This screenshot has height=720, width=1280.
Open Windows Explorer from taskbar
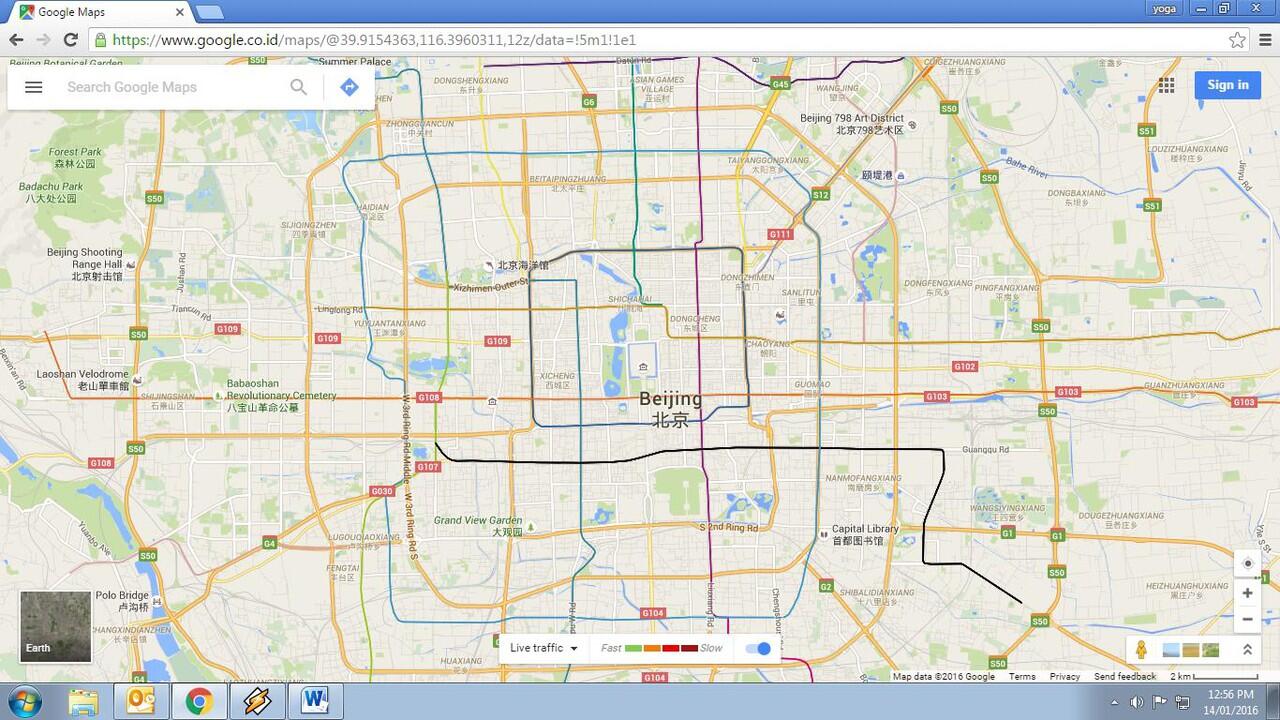pyautogui.click(x=84, y=702)
